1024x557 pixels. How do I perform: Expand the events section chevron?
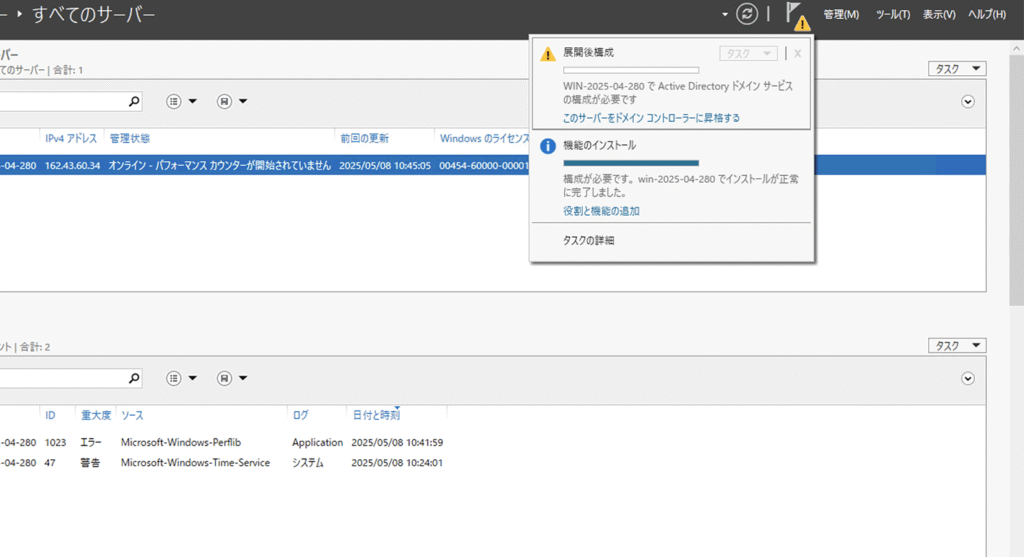coord(968,379)
